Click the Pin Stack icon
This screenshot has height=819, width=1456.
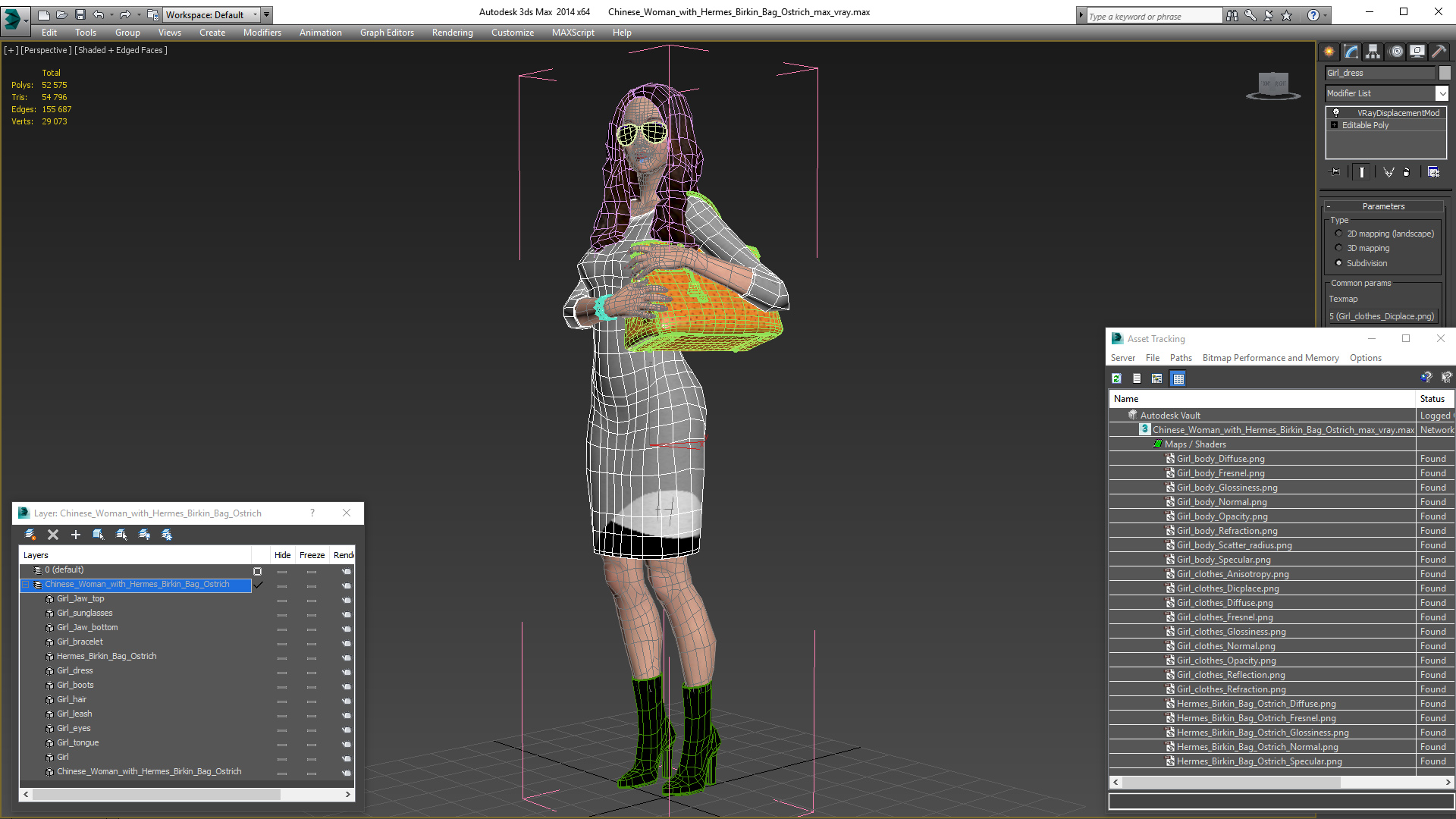pos(1335,172)
